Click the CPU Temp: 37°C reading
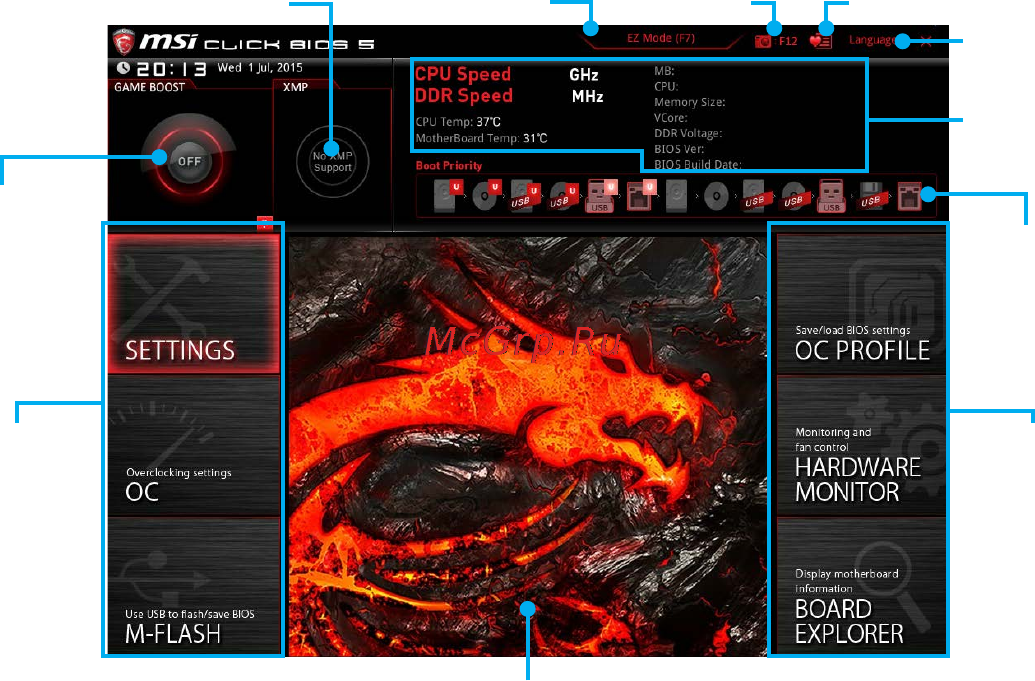This screenshot has width=1035, height=681. pyautogui.click(x=457, y=122)
